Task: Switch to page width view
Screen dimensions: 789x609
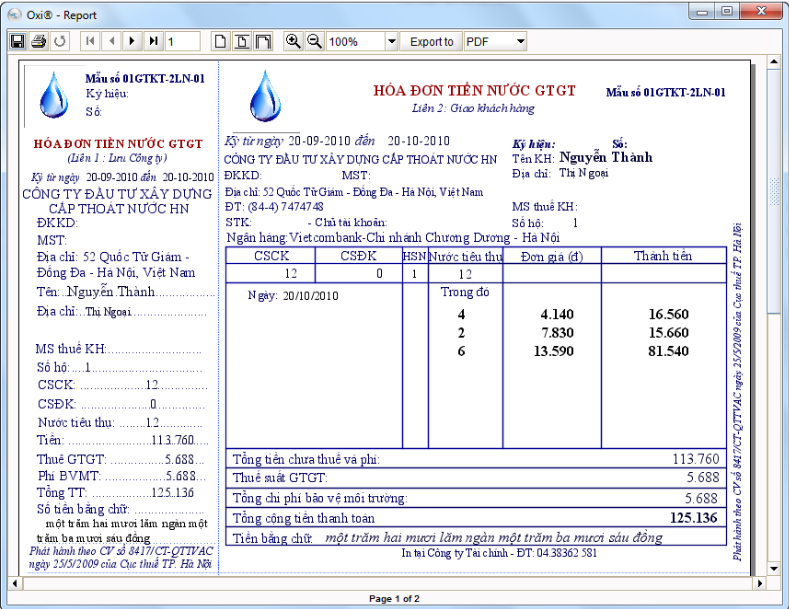Action: click(242, 41)
